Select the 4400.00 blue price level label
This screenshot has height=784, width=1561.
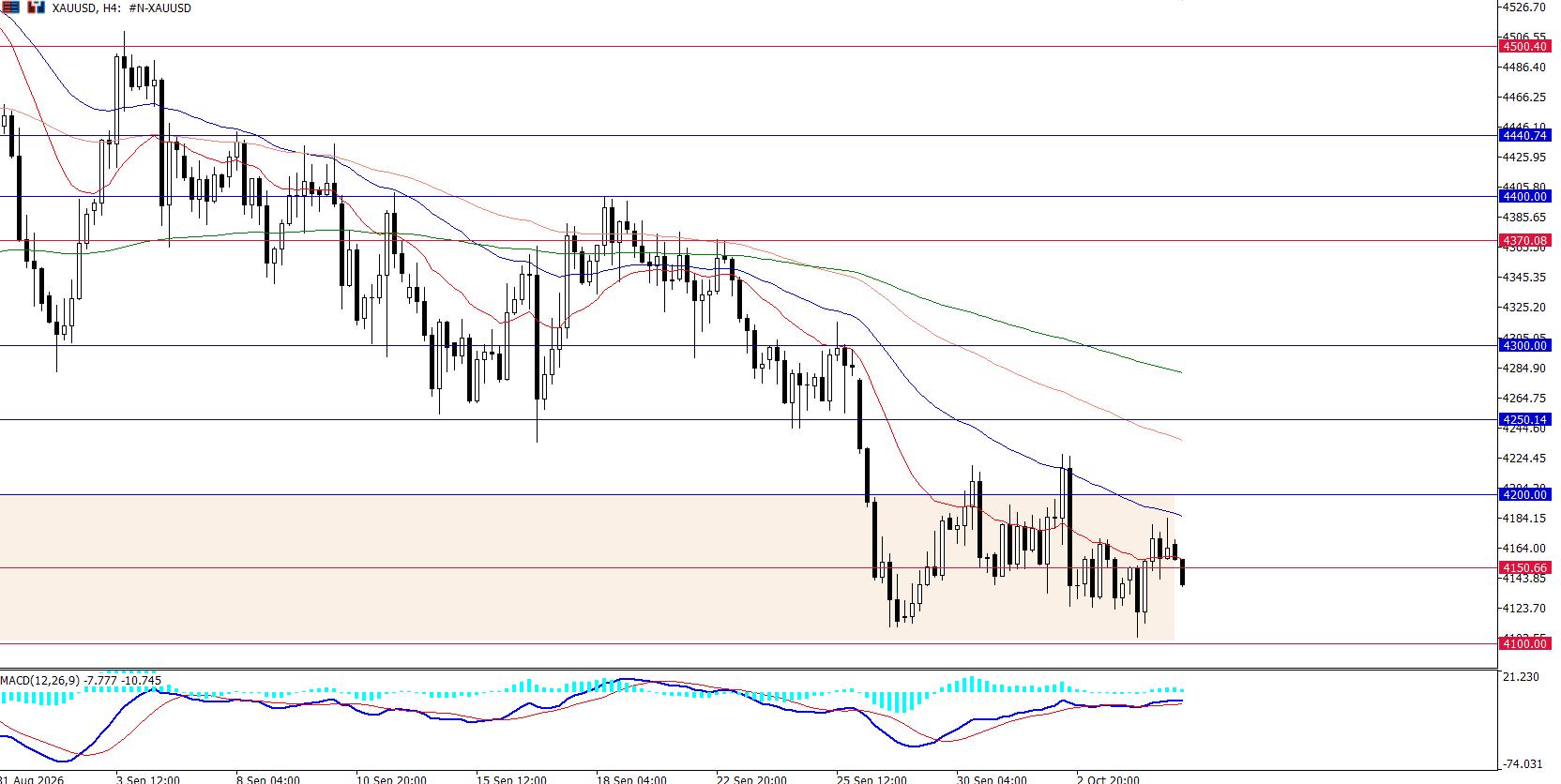point(1524,196)
